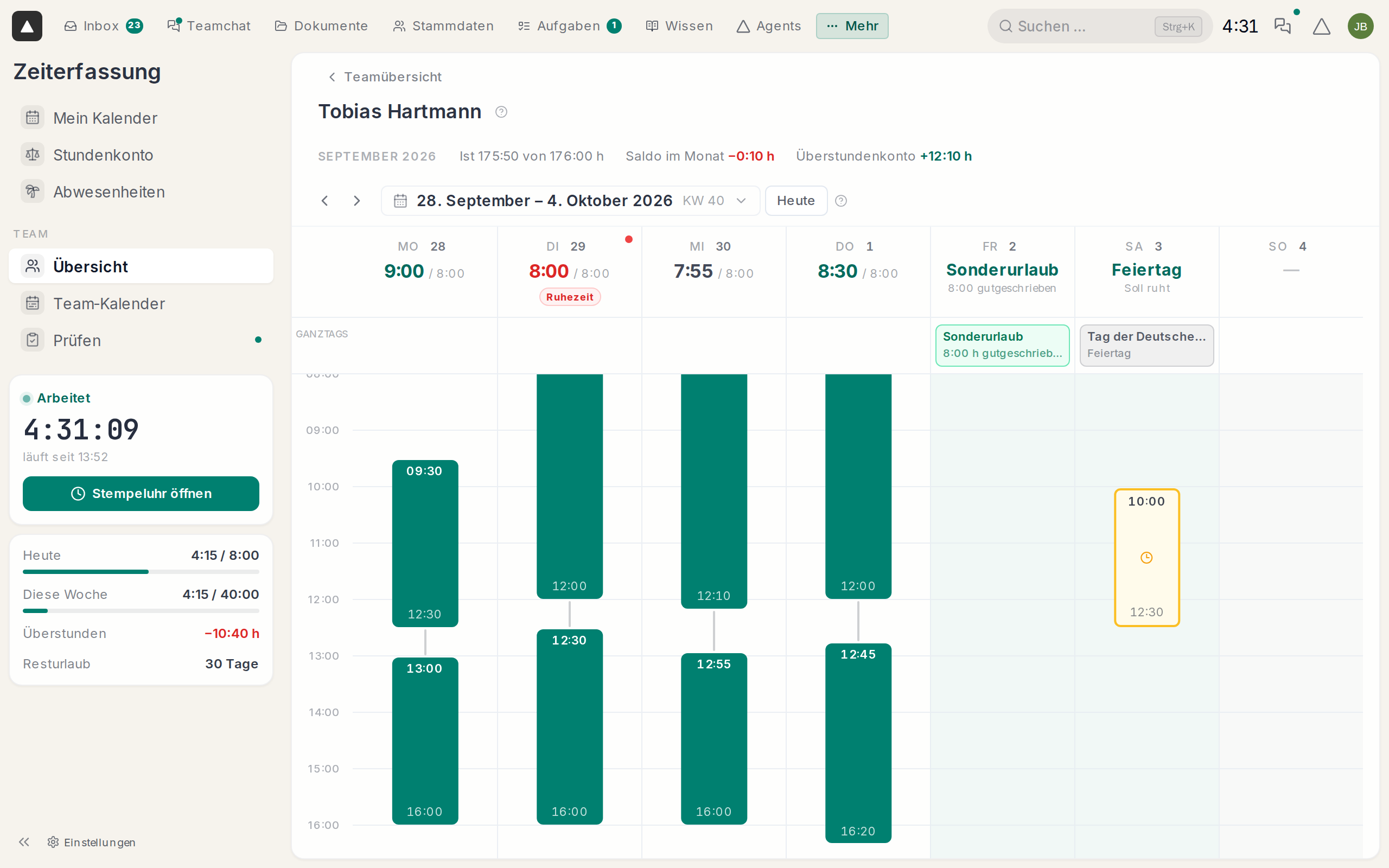Image resolution: width=1389 pixels, height=868 pixels.
Task: Click the Heute progress bar
Action: click(x=141, y=572)
